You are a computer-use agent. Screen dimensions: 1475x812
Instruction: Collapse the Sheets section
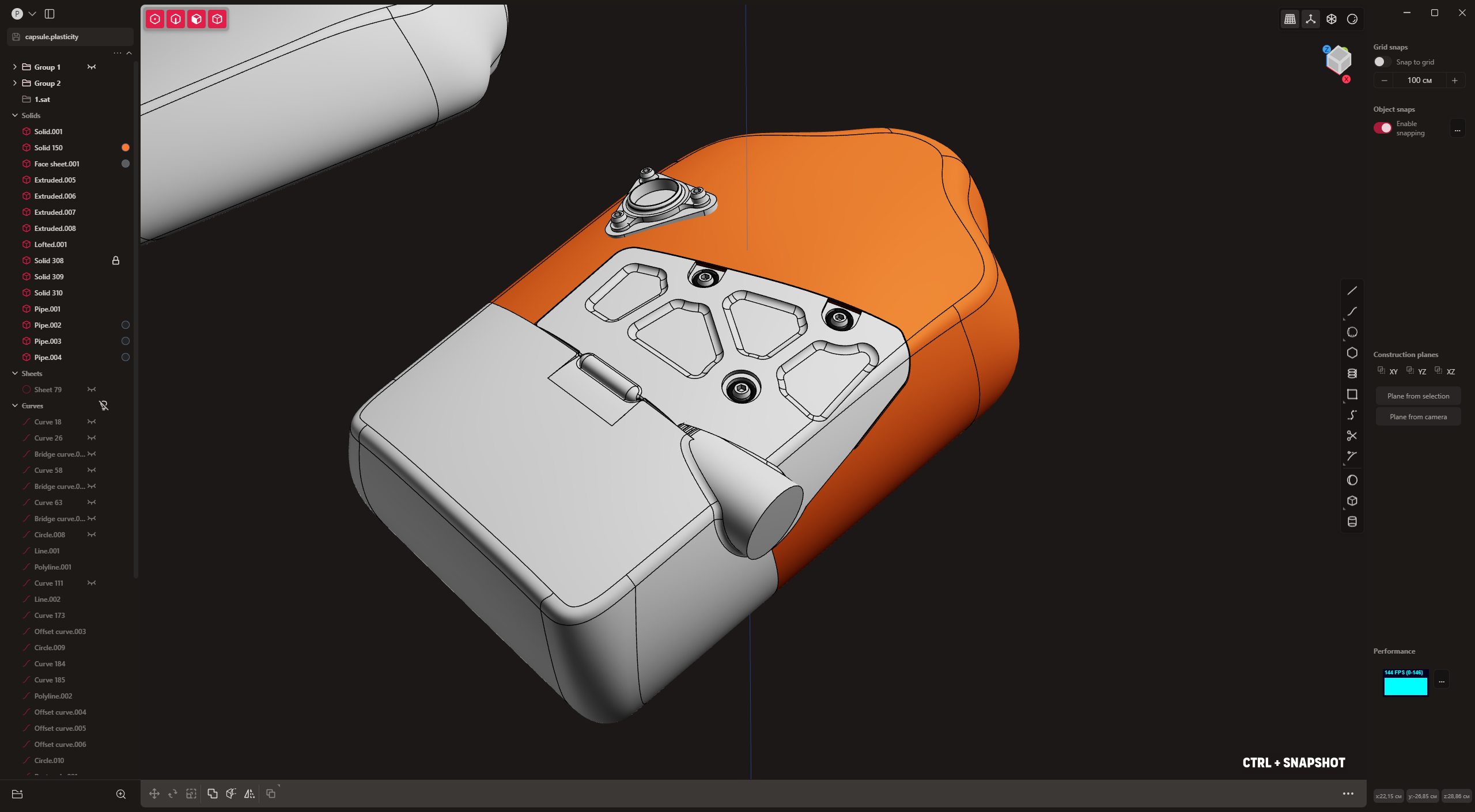click(x=15, y=374)
